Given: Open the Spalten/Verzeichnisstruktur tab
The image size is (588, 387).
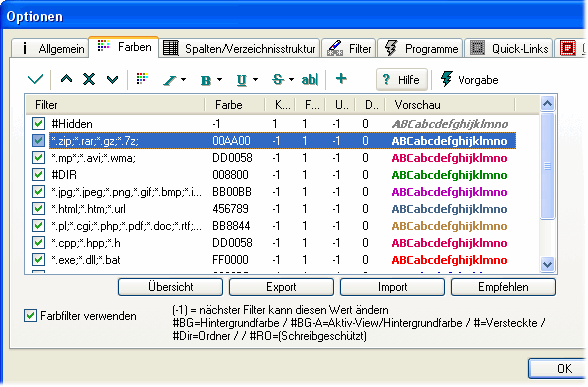Looking at the screenshot, I should point(239,48).
